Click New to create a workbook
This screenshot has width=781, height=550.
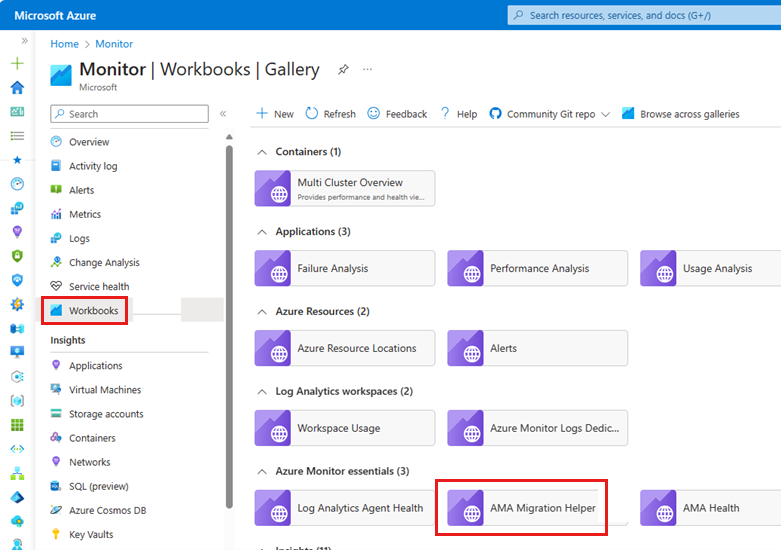(x=275, y=114)
